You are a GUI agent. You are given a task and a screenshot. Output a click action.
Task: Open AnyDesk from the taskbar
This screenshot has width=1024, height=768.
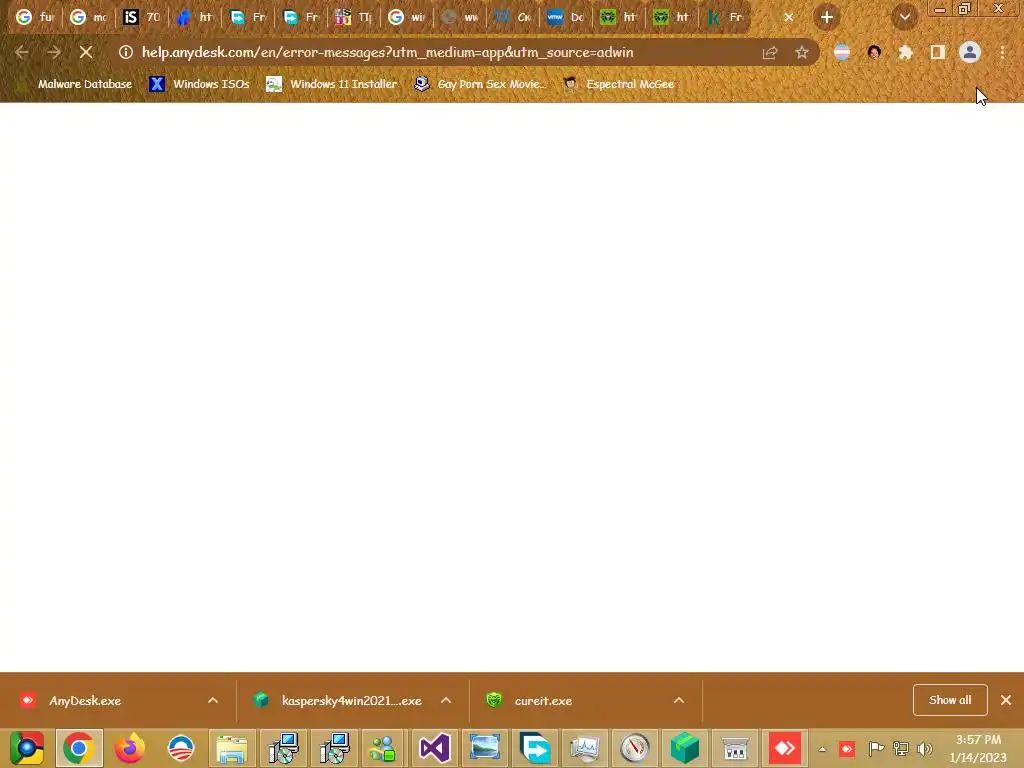786,748
